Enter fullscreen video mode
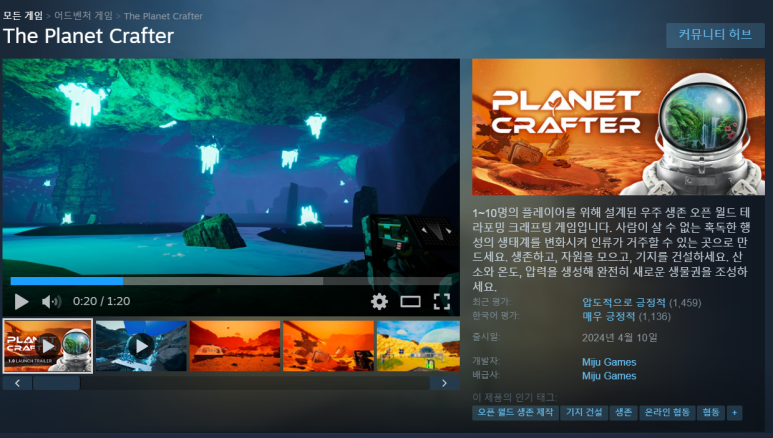773x438 pixels. [442, 301]
